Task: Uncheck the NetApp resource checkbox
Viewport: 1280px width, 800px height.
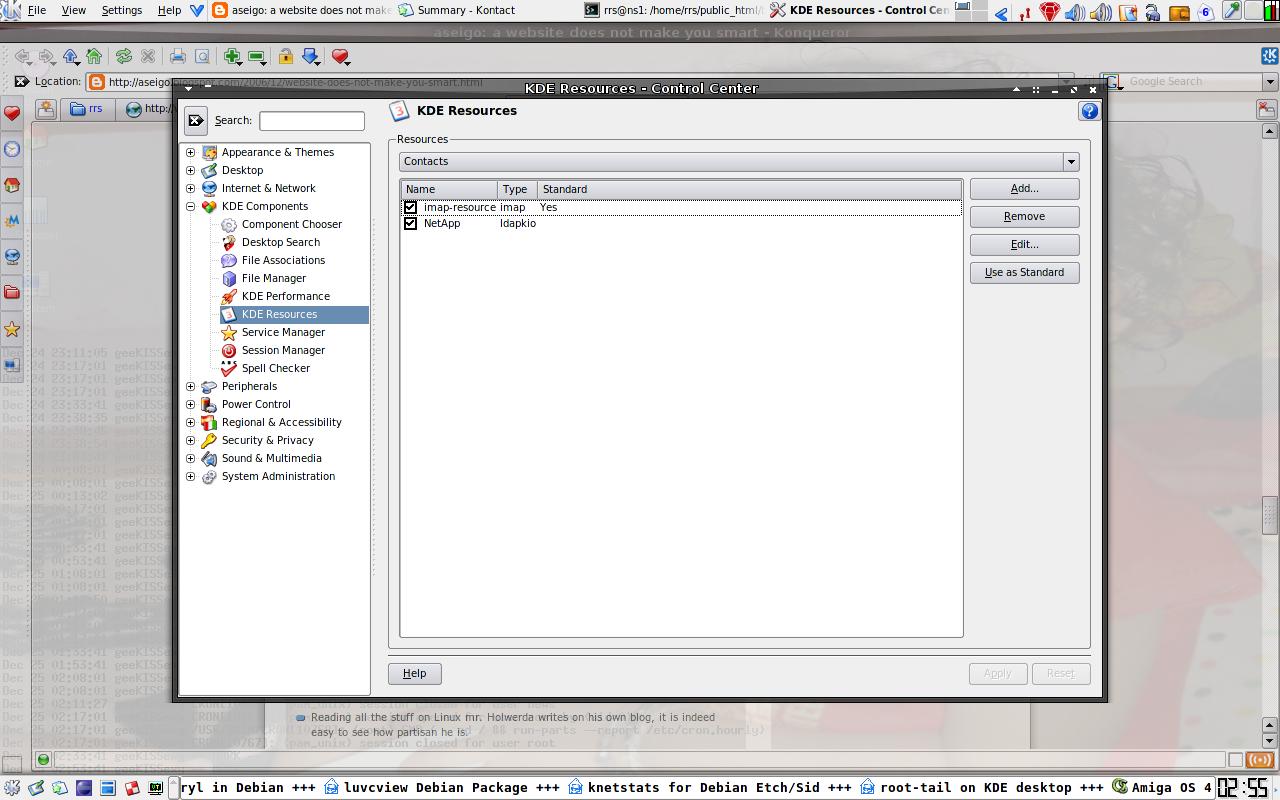Action: (x=410, y=223)
